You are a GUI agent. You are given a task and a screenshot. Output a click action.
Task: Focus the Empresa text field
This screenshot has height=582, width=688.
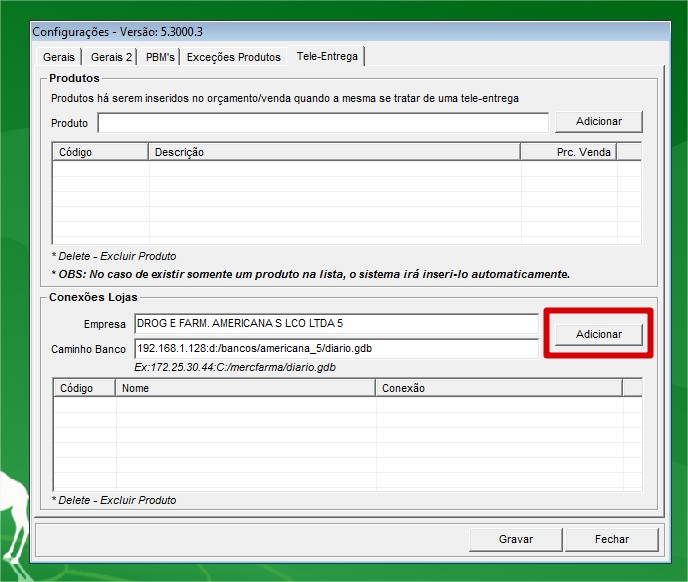click(336, 324)
